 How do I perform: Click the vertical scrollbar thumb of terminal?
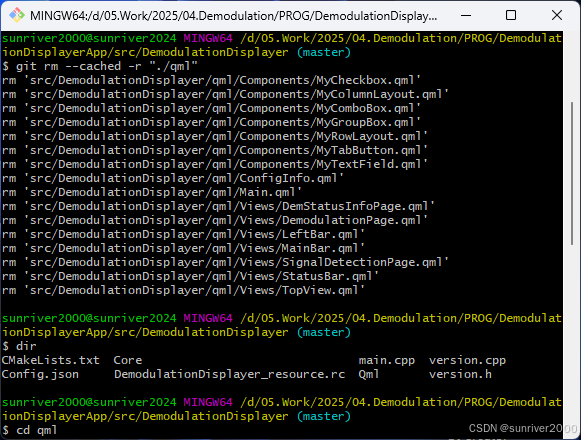pos(572,172)
